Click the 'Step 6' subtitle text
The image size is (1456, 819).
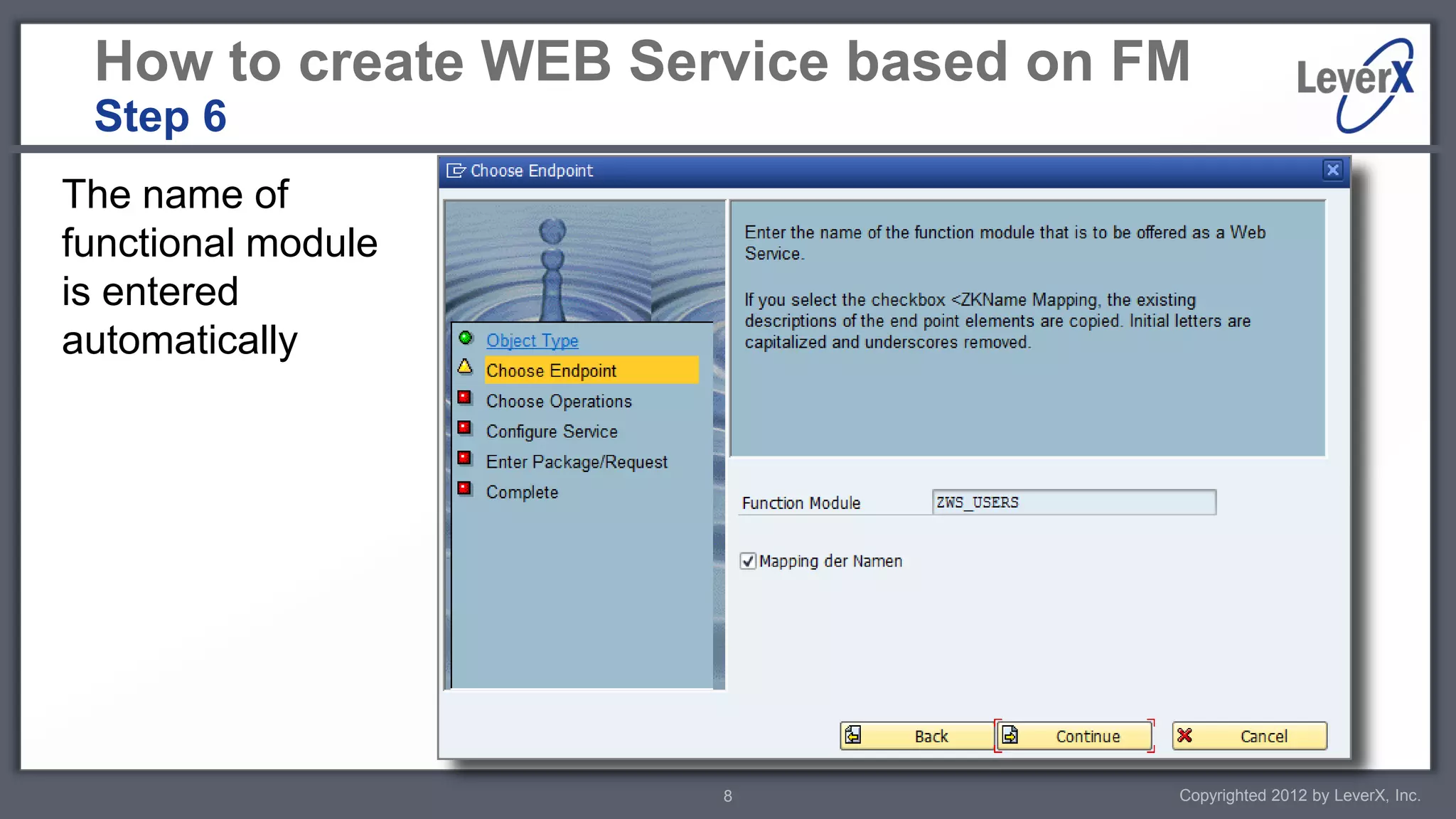coord(161,116)
